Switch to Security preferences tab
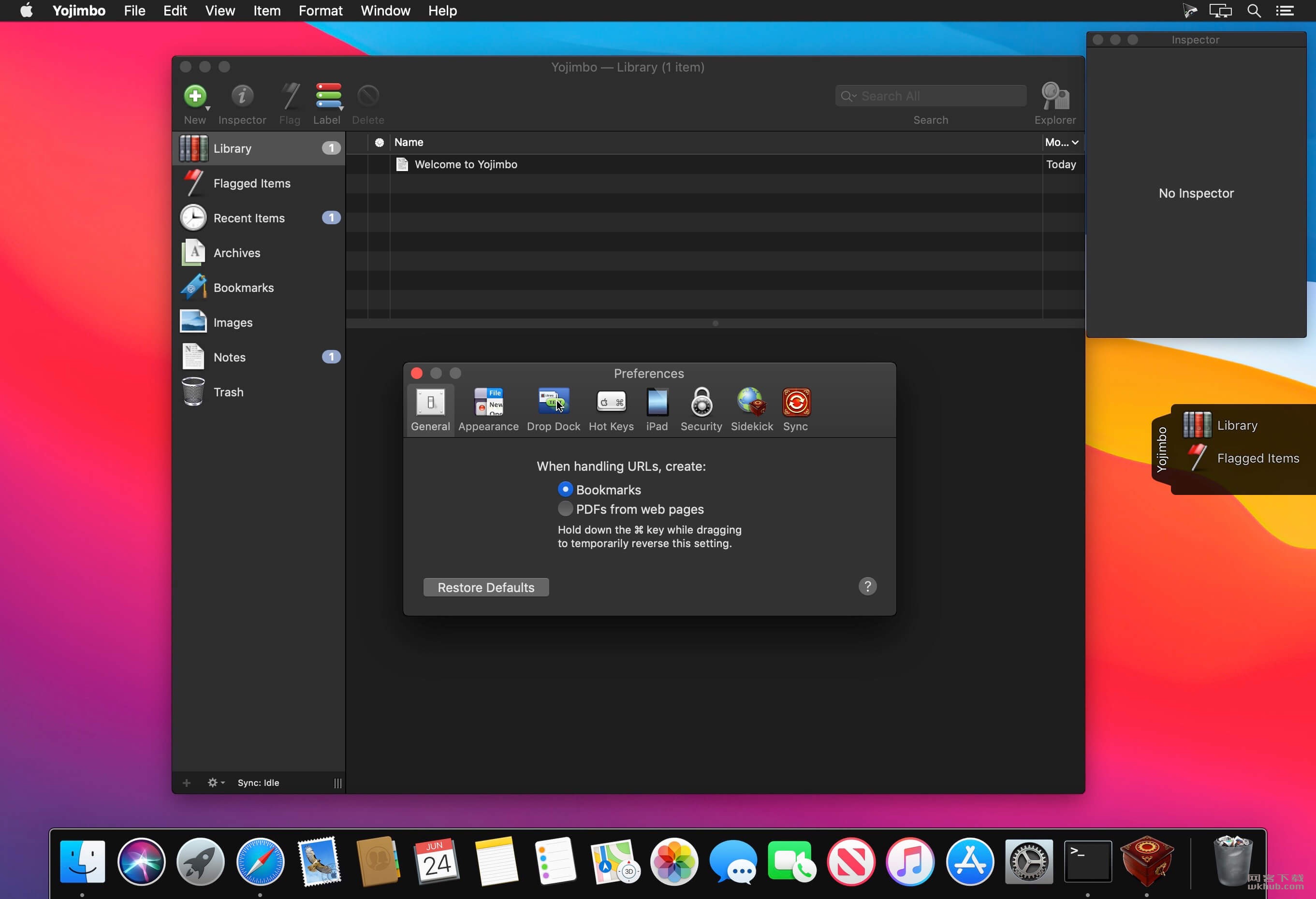Viewport: 1316px width, 899px height. pos(701,410)
